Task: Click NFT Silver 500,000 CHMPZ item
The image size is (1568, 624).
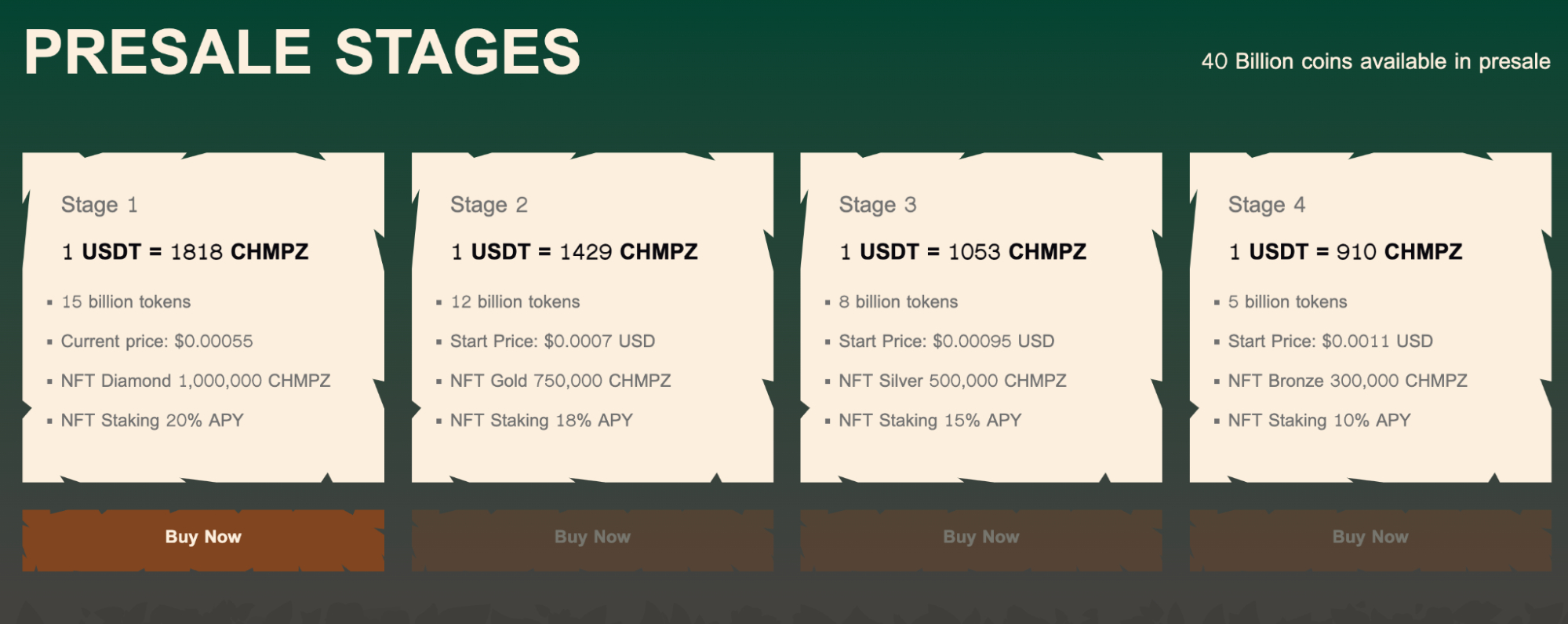Action: click(953, 381)
